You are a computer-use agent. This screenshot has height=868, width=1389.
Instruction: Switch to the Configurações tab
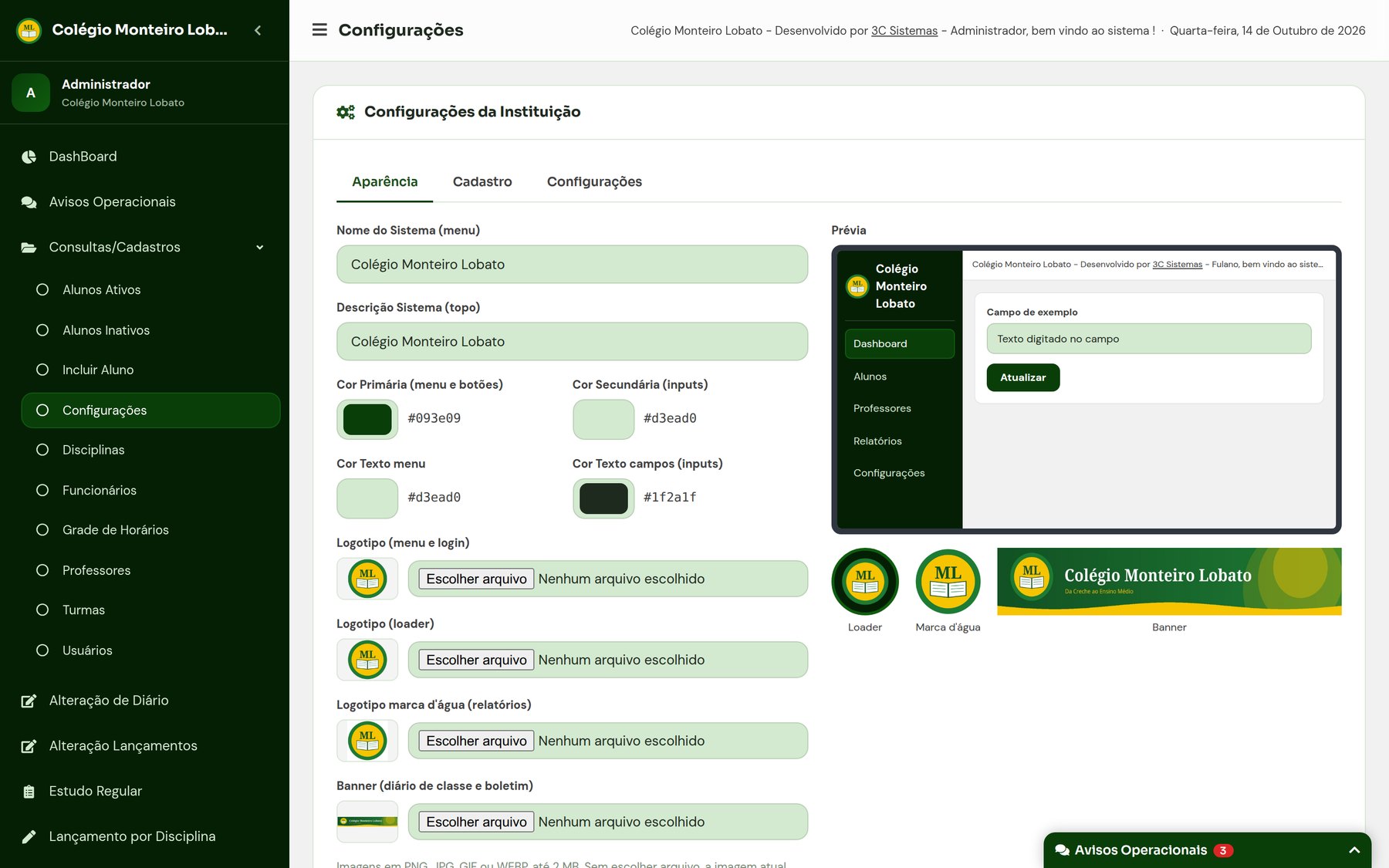[x=594, y=182]
